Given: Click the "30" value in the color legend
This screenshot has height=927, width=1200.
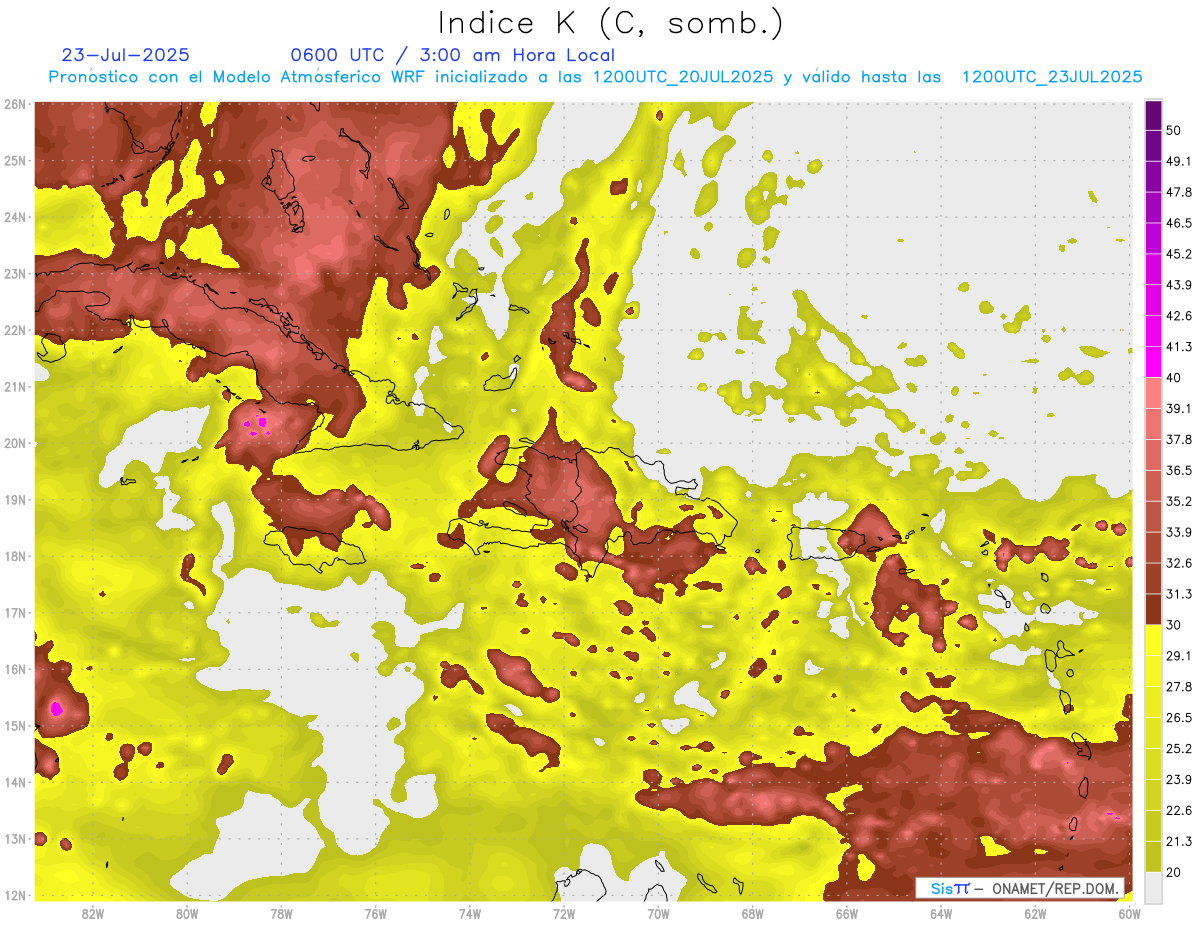Looking at the screenshot, I should [x=1173, y=625].
